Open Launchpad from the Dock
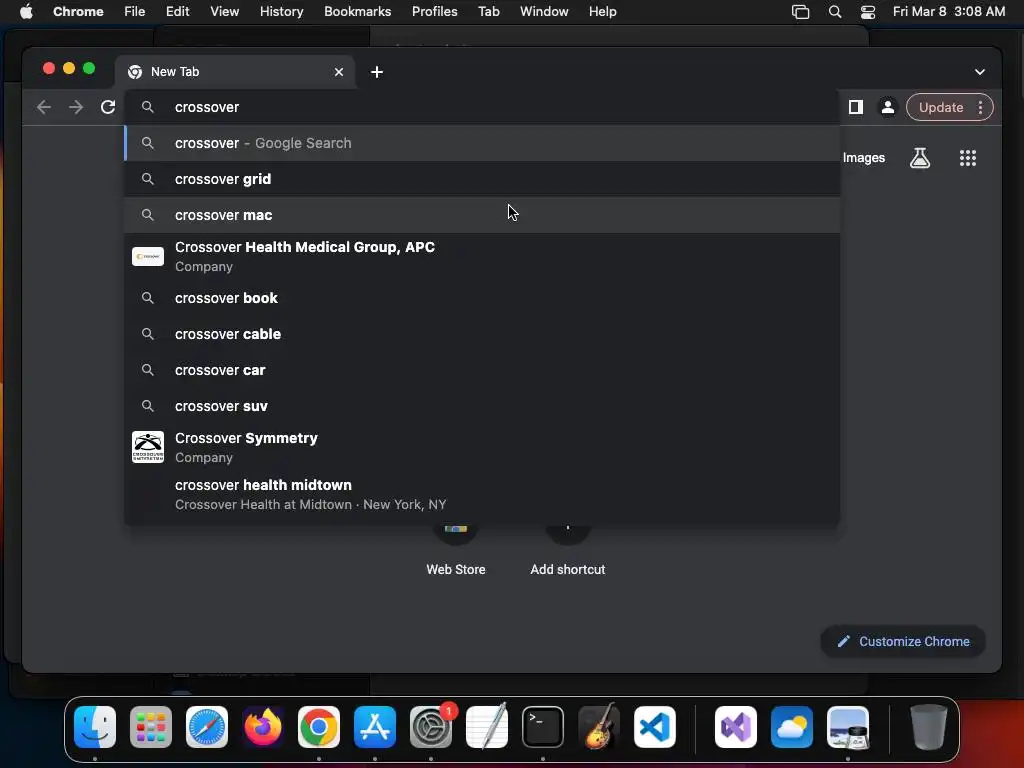This screenshot has width=1024, height=768. tap(151, 727)
